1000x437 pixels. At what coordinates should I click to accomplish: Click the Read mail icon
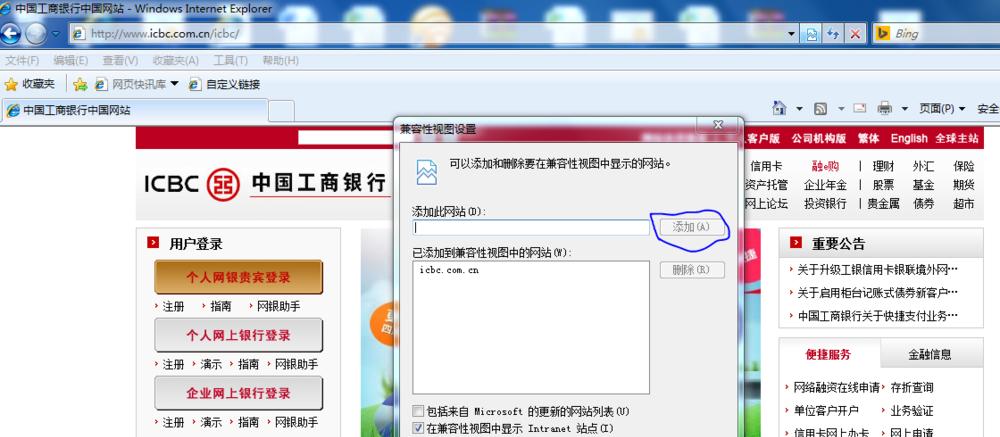point(860,108)
